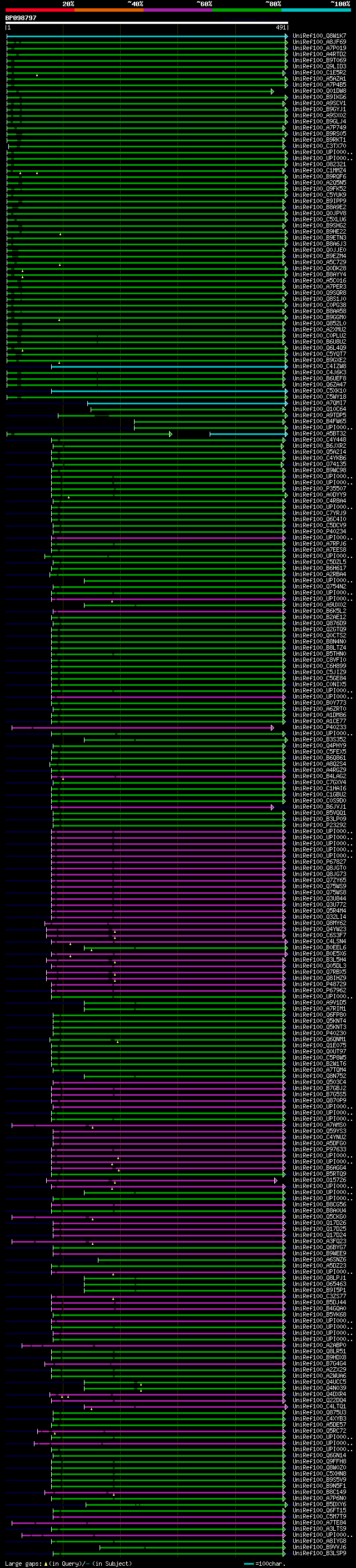Click the green ~80% identity legend segment
356x1568 pixels.
247,10
